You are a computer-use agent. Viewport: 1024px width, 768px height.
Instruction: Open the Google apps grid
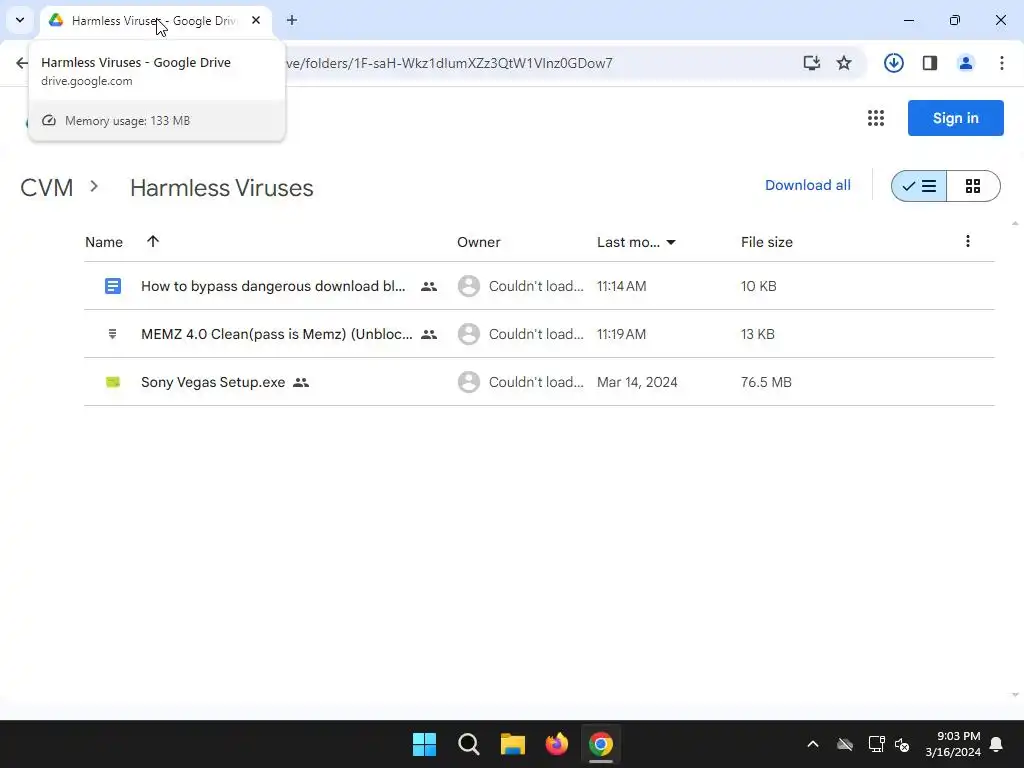click(876, 118)
